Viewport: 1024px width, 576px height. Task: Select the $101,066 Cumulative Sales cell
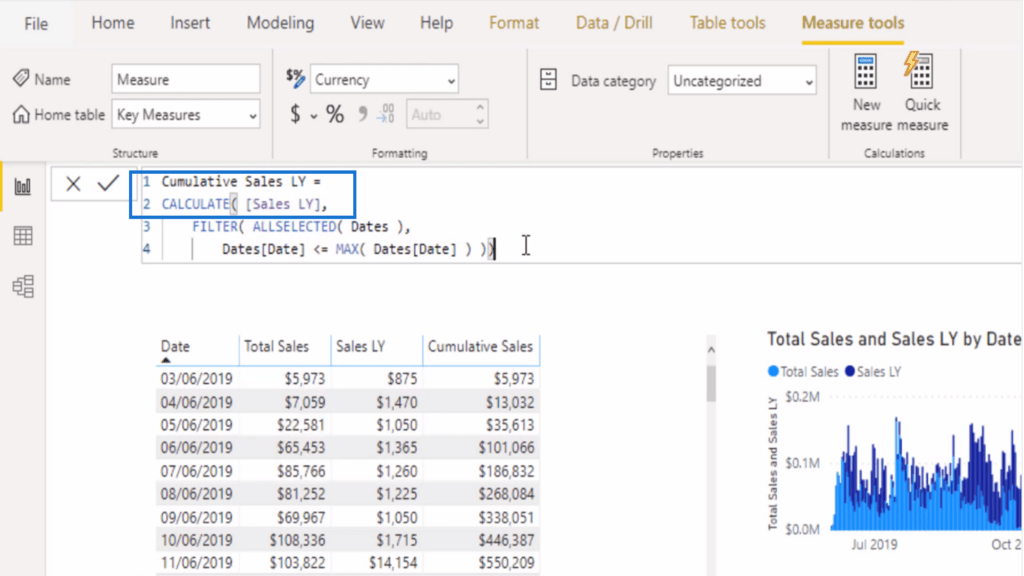tap(506, 447)
